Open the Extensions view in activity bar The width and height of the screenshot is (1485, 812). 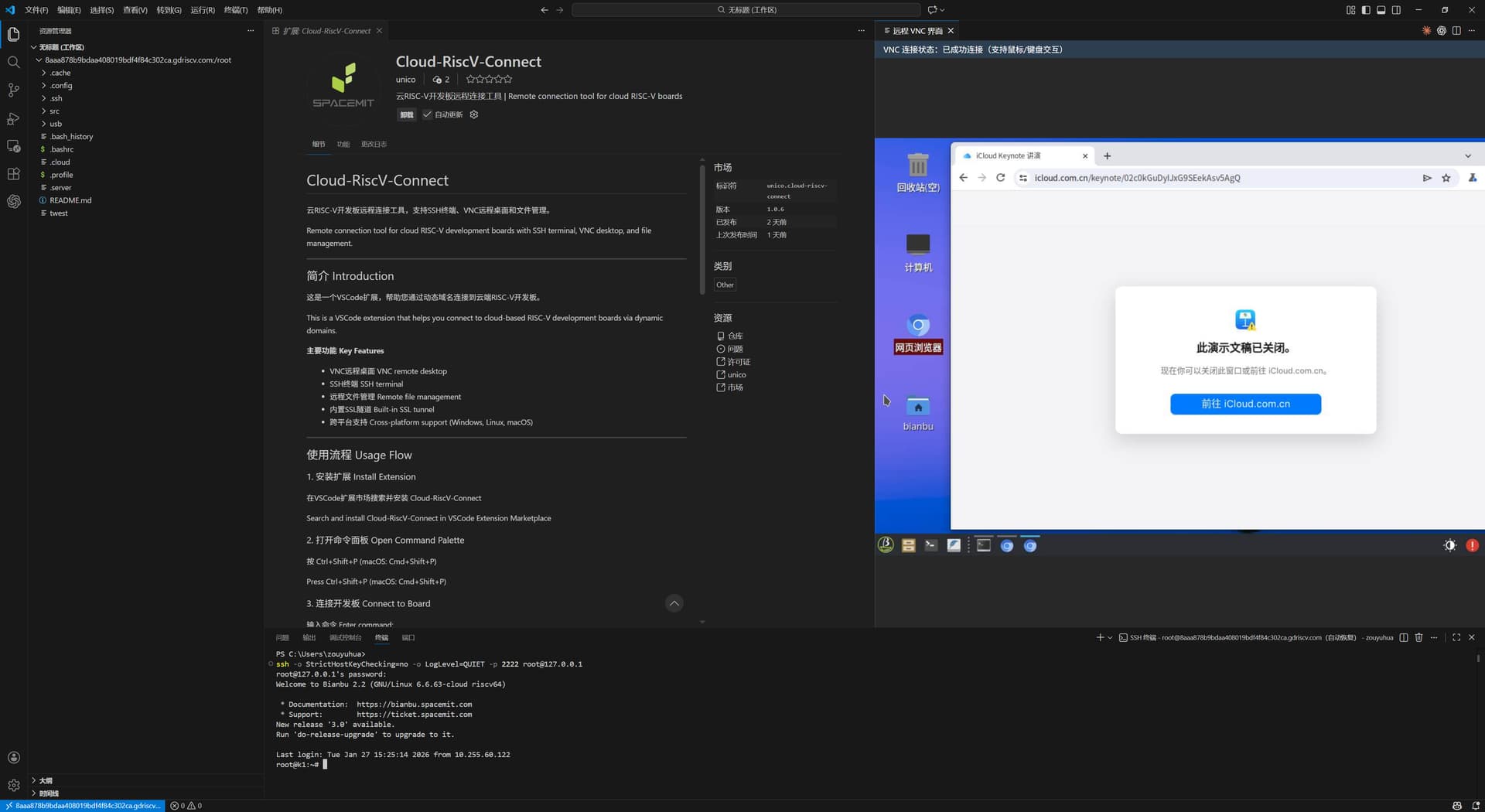click(13, 174)
